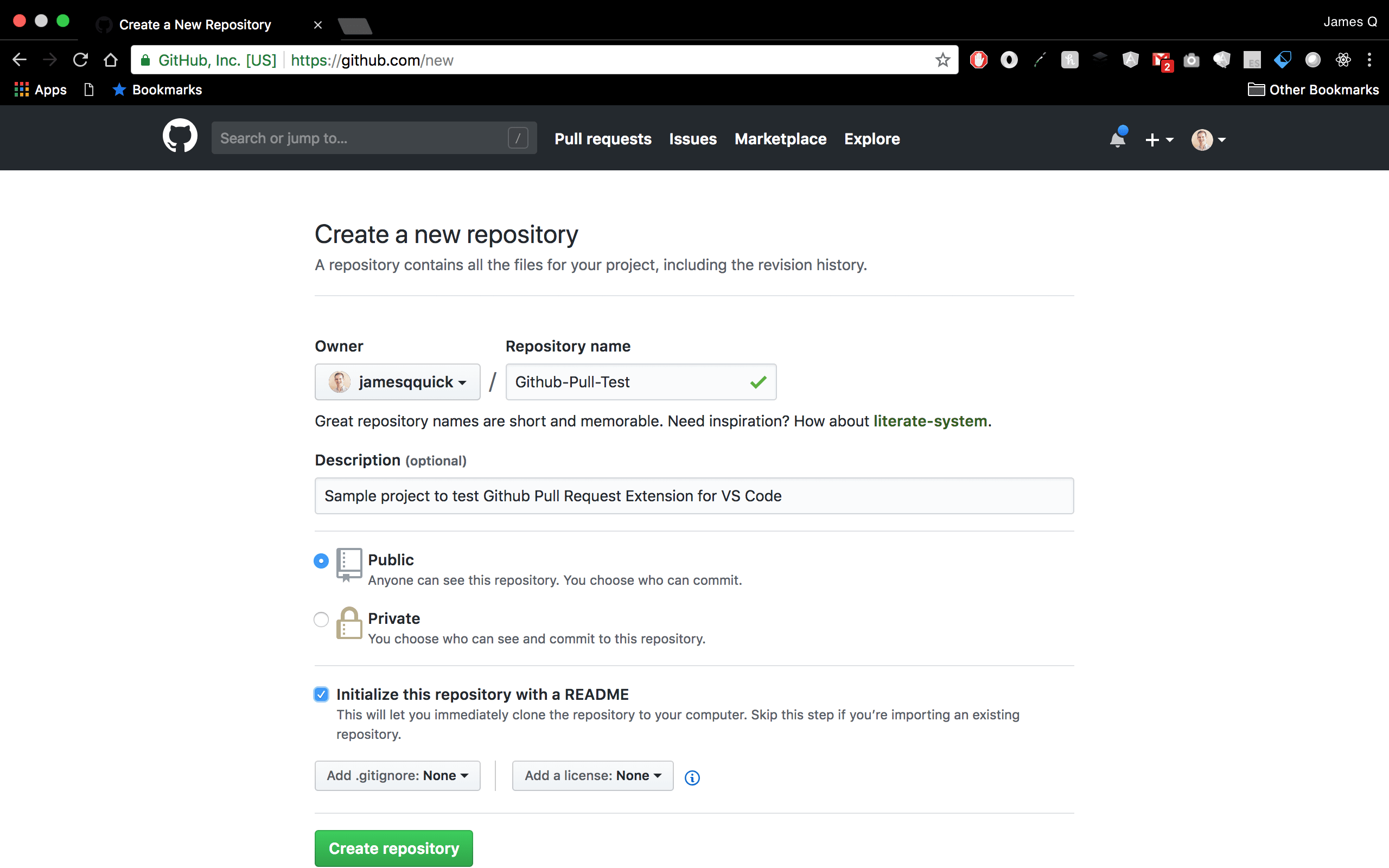
Task: Expand Add a license dropdown
Action: coord(592,776)
